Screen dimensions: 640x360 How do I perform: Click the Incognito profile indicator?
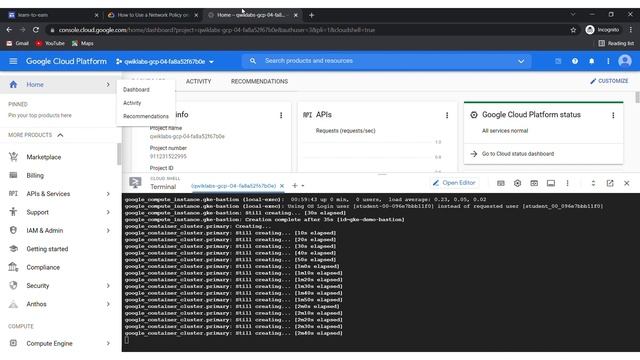click(x=602, y=30)
